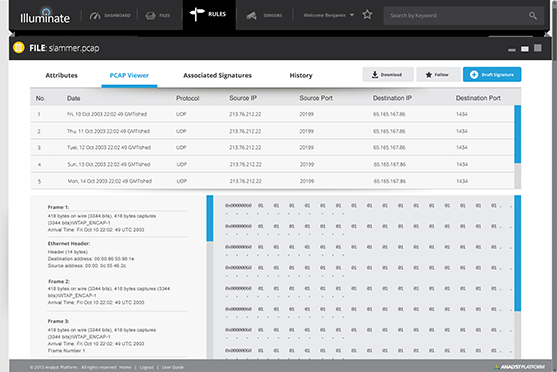The image size is (557, 372).
Task: Click destination IP 65.165.167.86 in row 2
Action: 389,131
